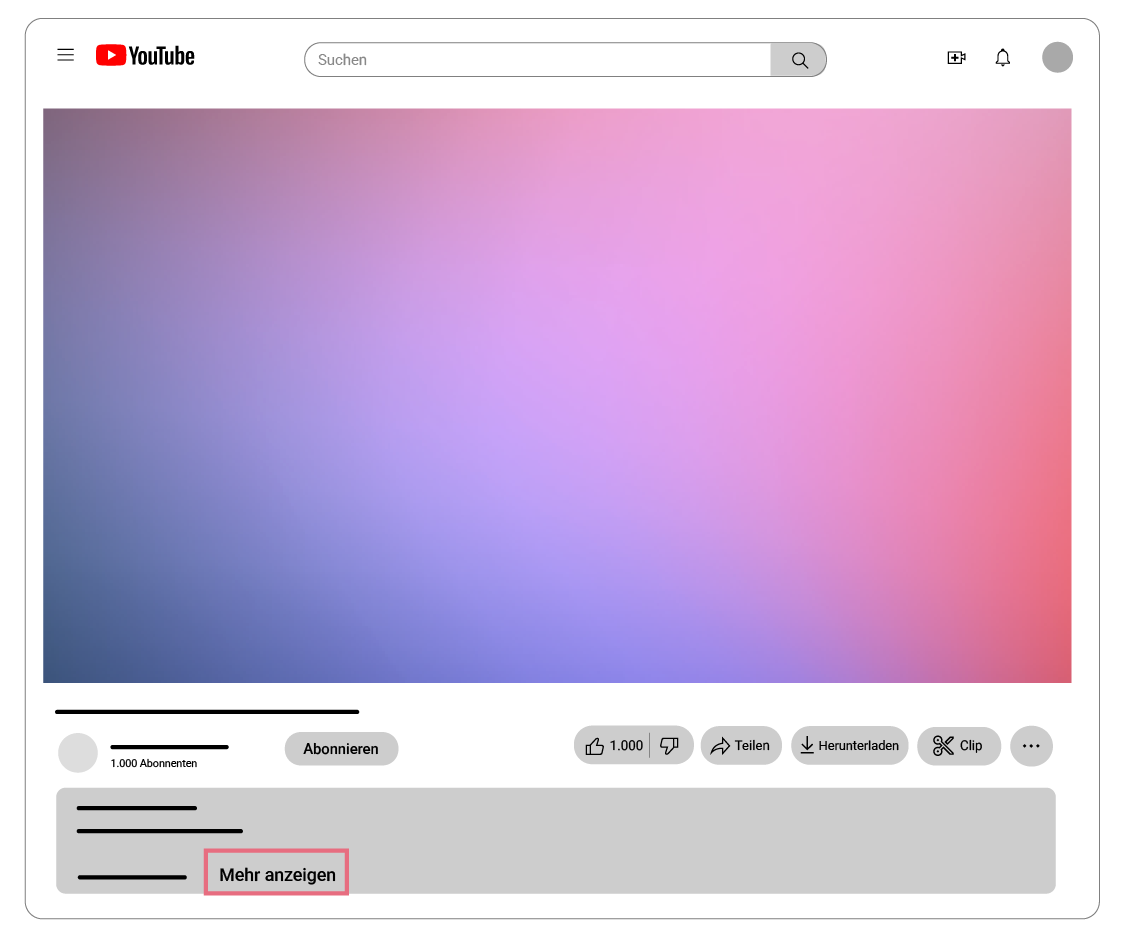
Task: Expand description with Mehr anzeigen
Action: [277, 874]
